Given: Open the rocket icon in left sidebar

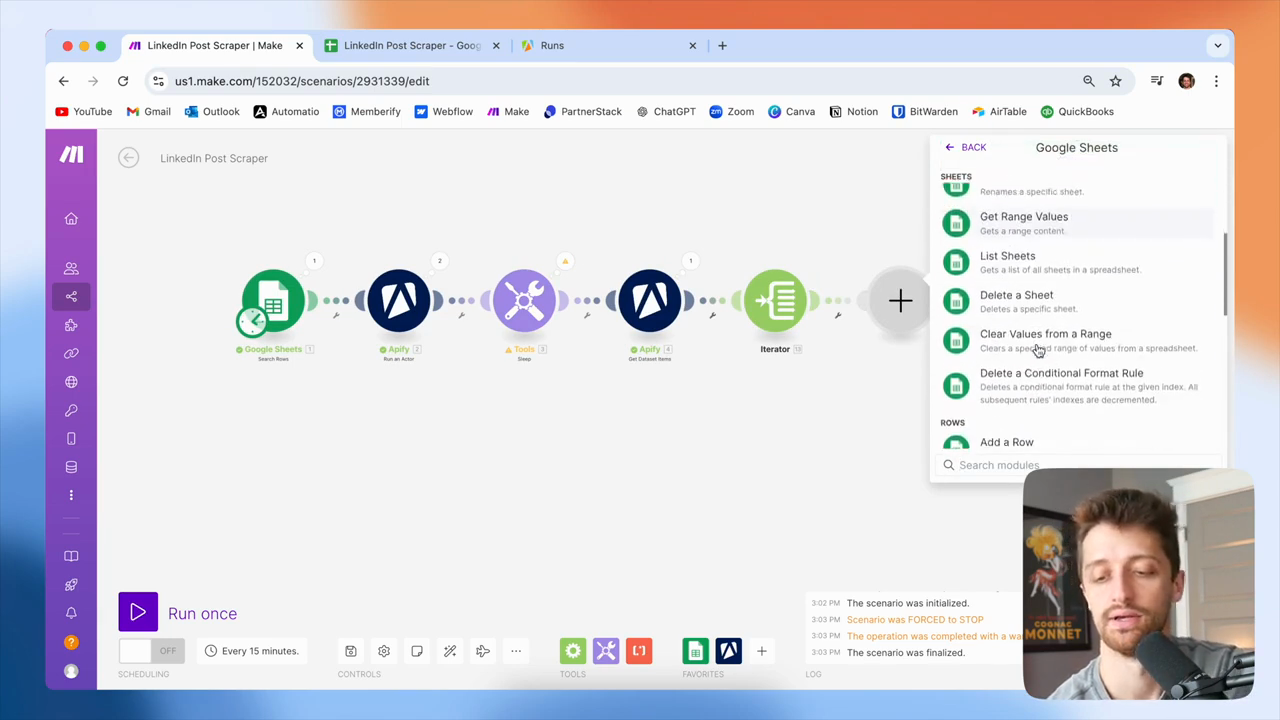Looking at the screenshot, I should click(x=71, y=585).
